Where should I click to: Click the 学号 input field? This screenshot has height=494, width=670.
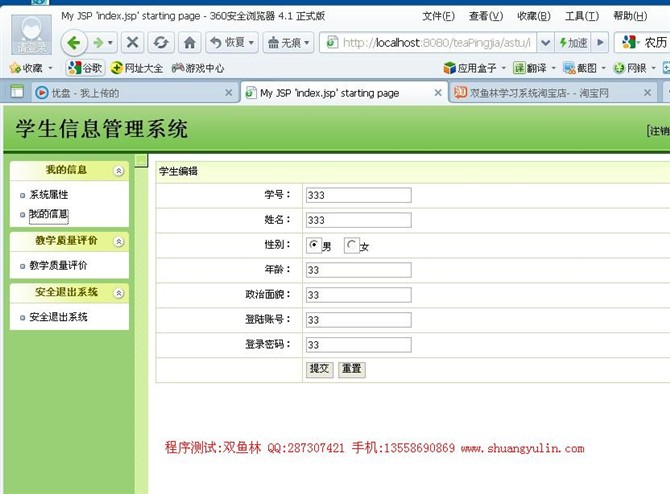click(359, 195)
